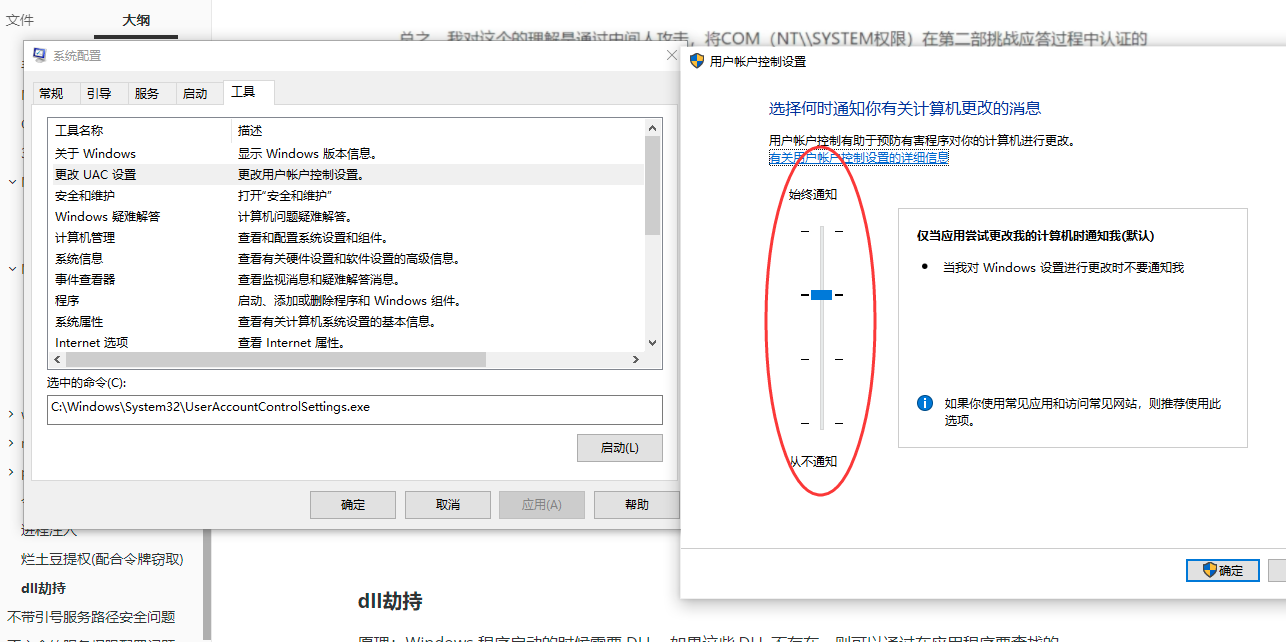
Task: Select the 系统信息 tool row
Action: click(x=346, y=258)
